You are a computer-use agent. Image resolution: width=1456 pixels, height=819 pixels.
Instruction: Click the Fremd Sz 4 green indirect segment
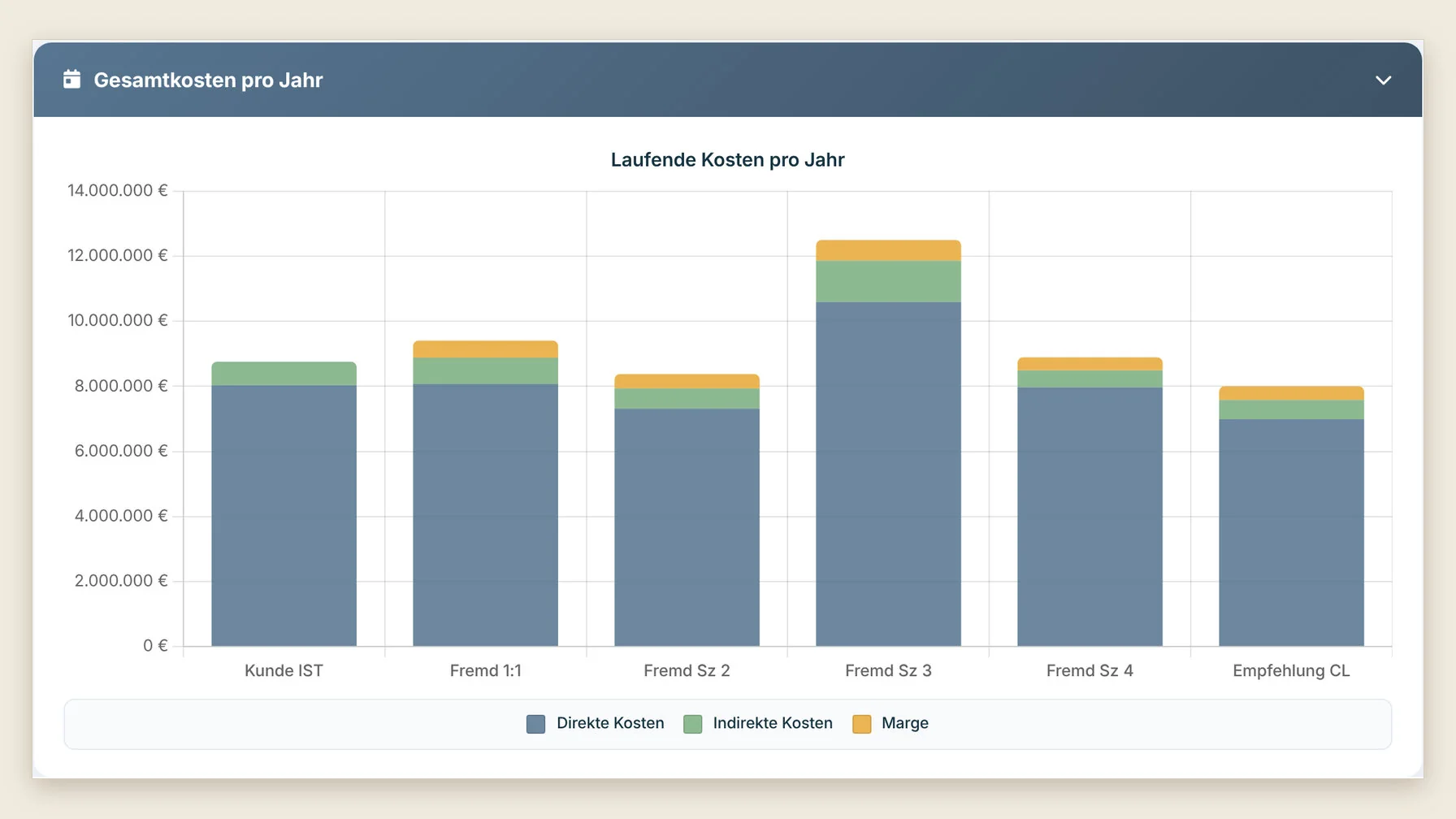point(1090,379)
